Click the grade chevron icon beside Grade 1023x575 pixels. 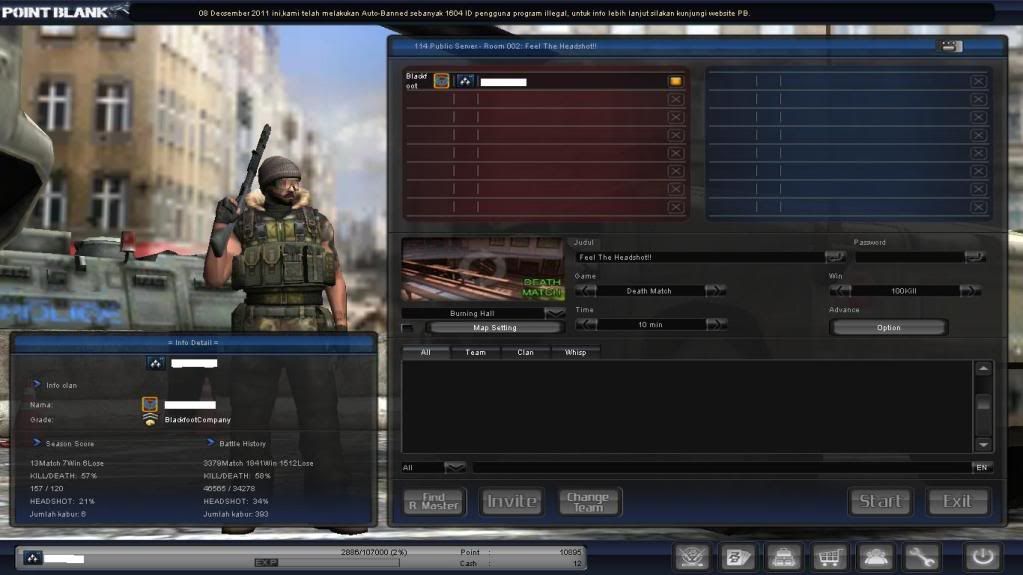pyautogui.click(x=150, y=420)
